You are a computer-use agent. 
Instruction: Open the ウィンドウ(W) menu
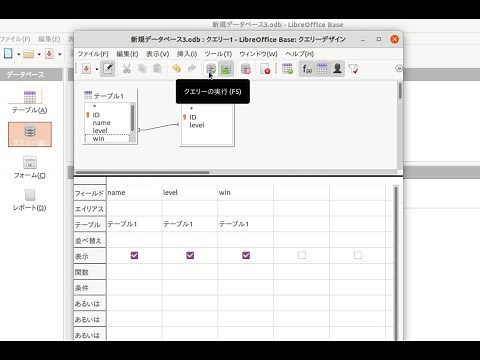(258, 54)
